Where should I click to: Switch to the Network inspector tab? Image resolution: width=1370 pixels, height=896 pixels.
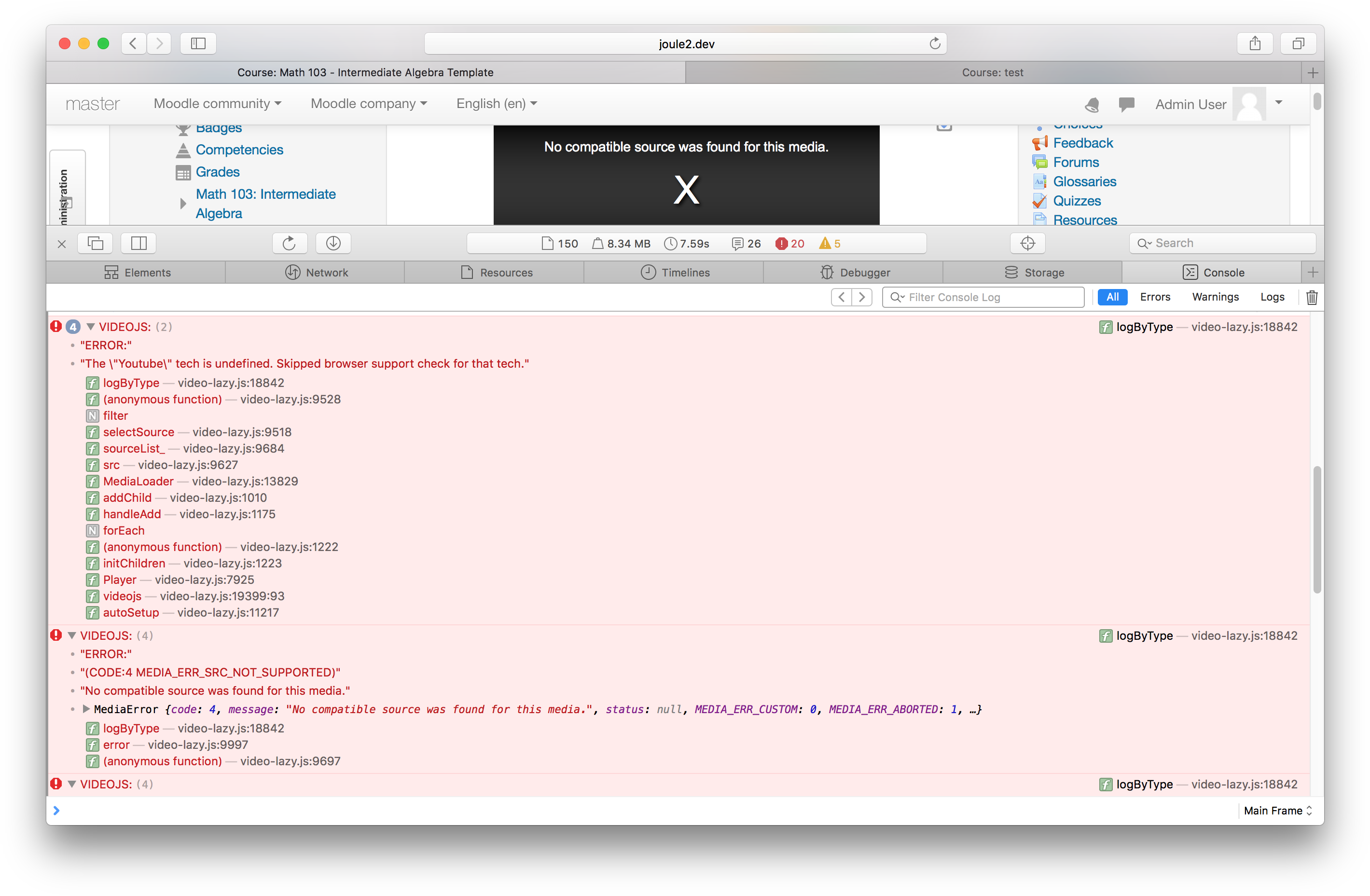tap(316, 273)
